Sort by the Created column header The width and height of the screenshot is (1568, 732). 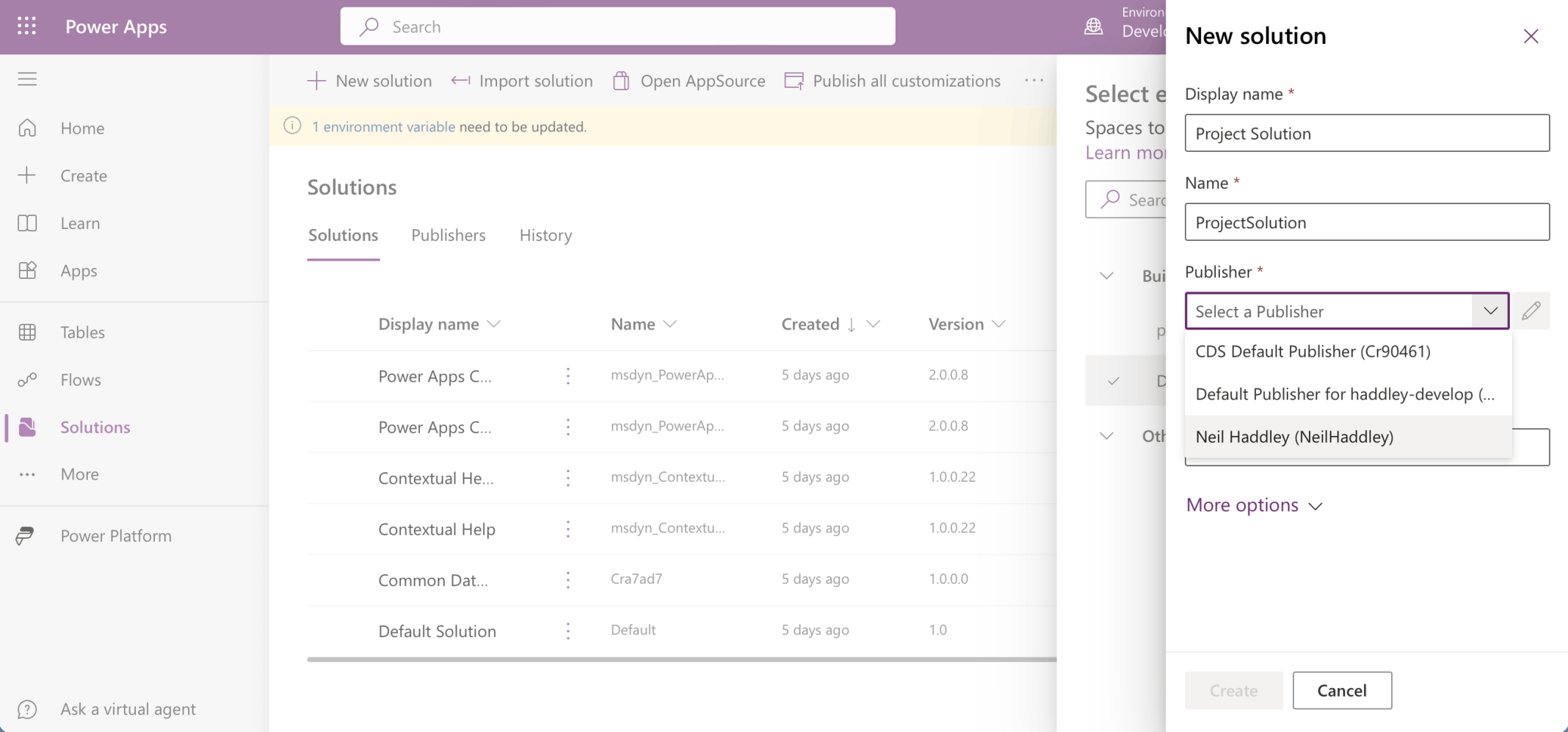click(x=810, y=325)
